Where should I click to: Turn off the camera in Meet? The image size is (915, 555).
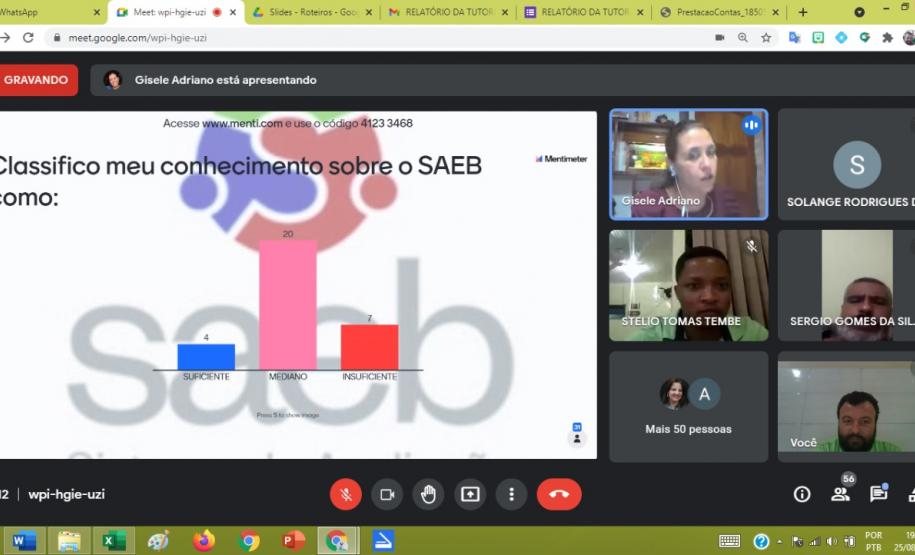pos(387,494)
